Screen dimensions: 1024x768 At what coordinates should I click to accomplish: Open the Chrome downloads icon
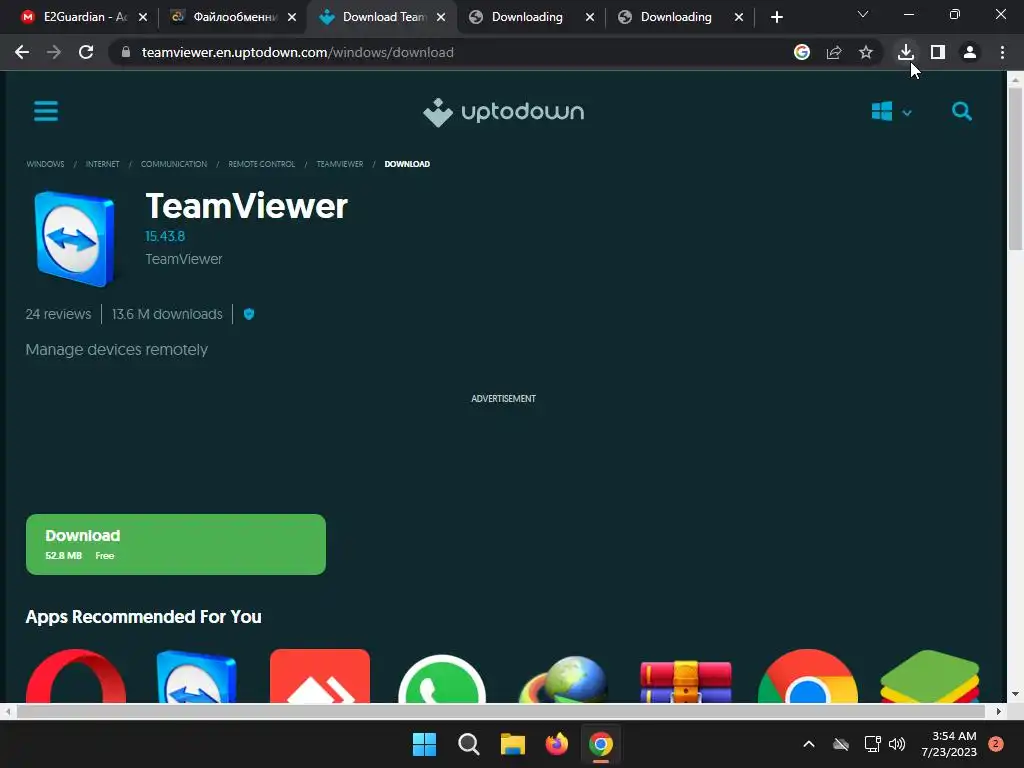pos(905,52)
